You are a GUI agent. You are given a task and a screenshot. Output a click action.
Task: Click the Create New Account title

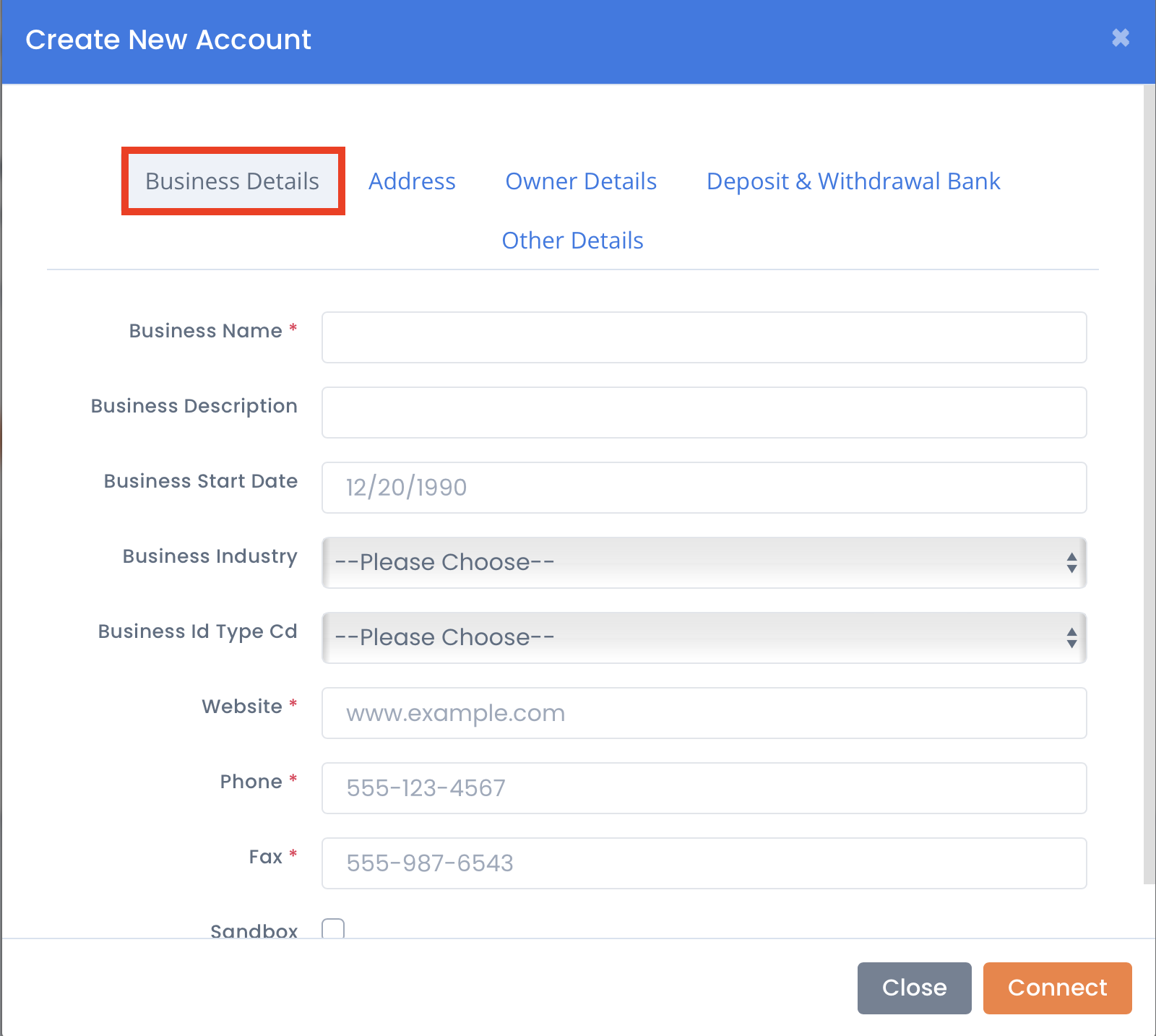click(168, 40)
